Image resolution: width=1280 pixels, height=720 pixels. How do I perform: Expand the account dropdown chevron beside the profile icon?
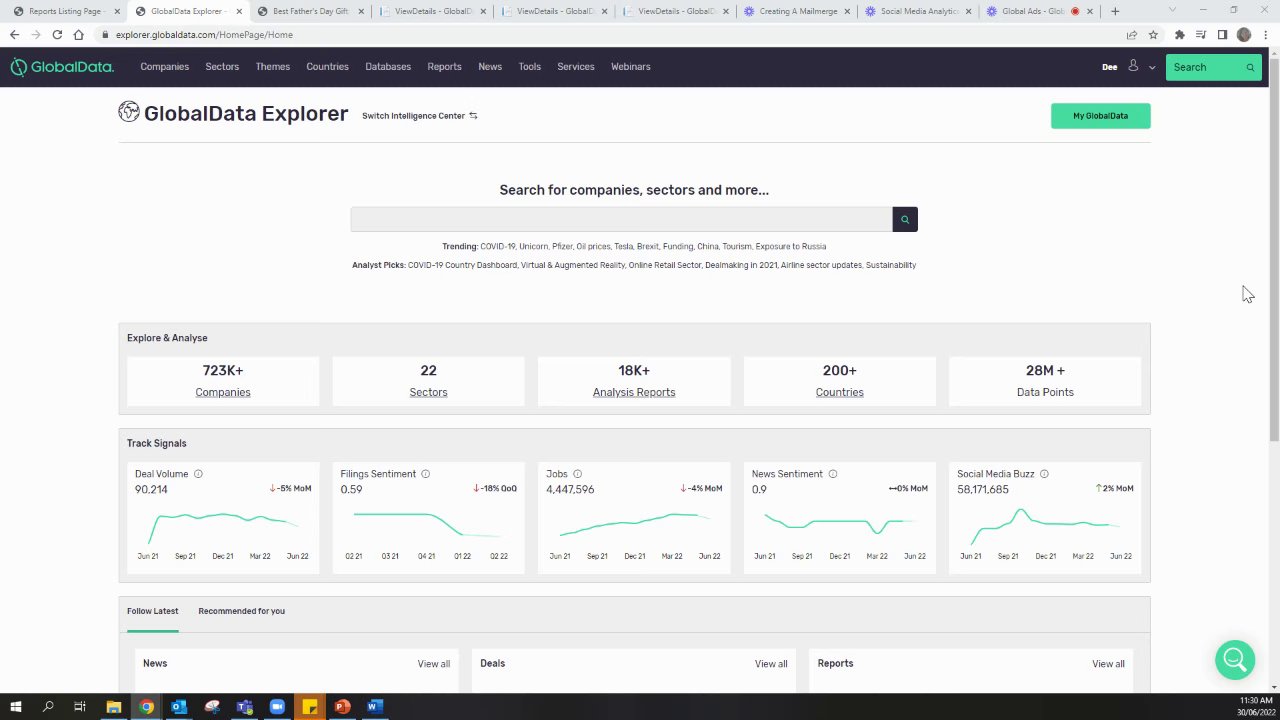tap(1152, 67)
